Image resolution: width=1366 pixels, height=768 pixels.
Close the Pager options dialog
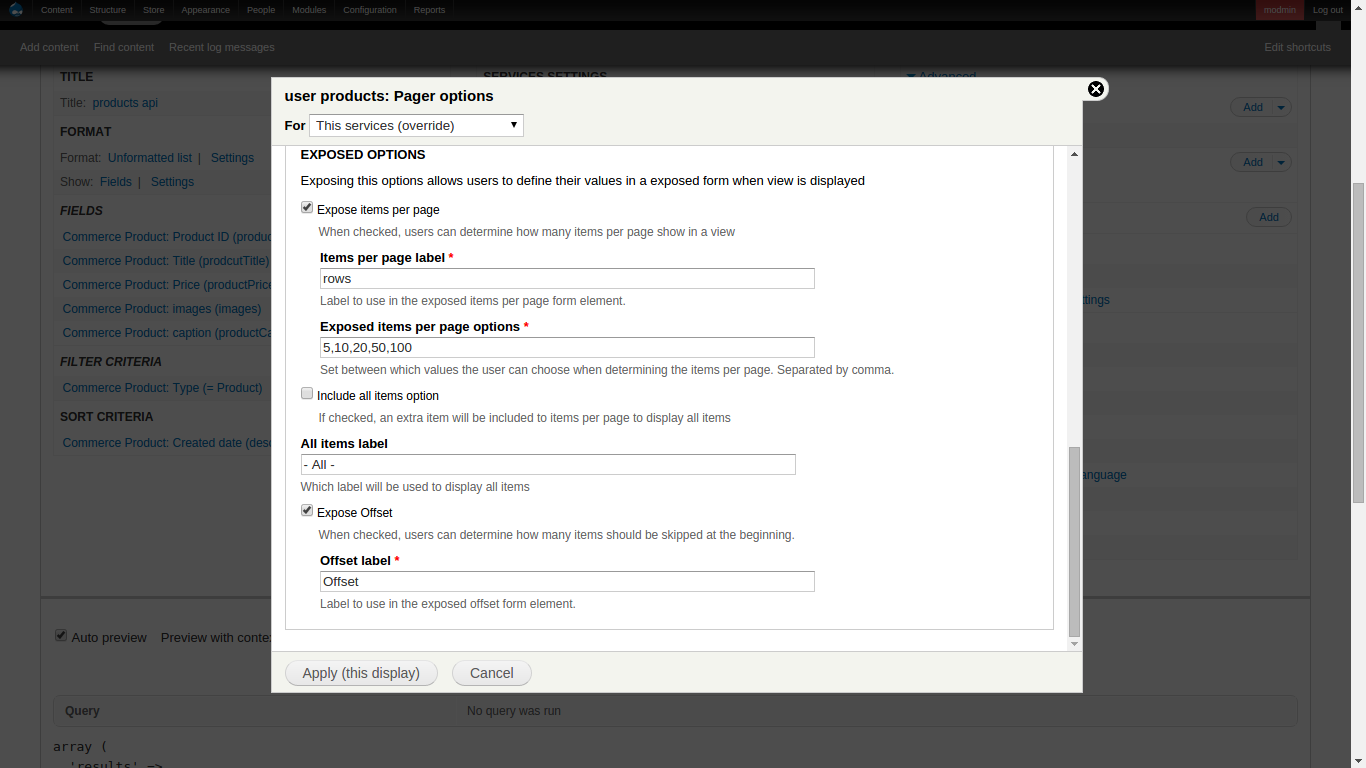[x=1096, y=89]
